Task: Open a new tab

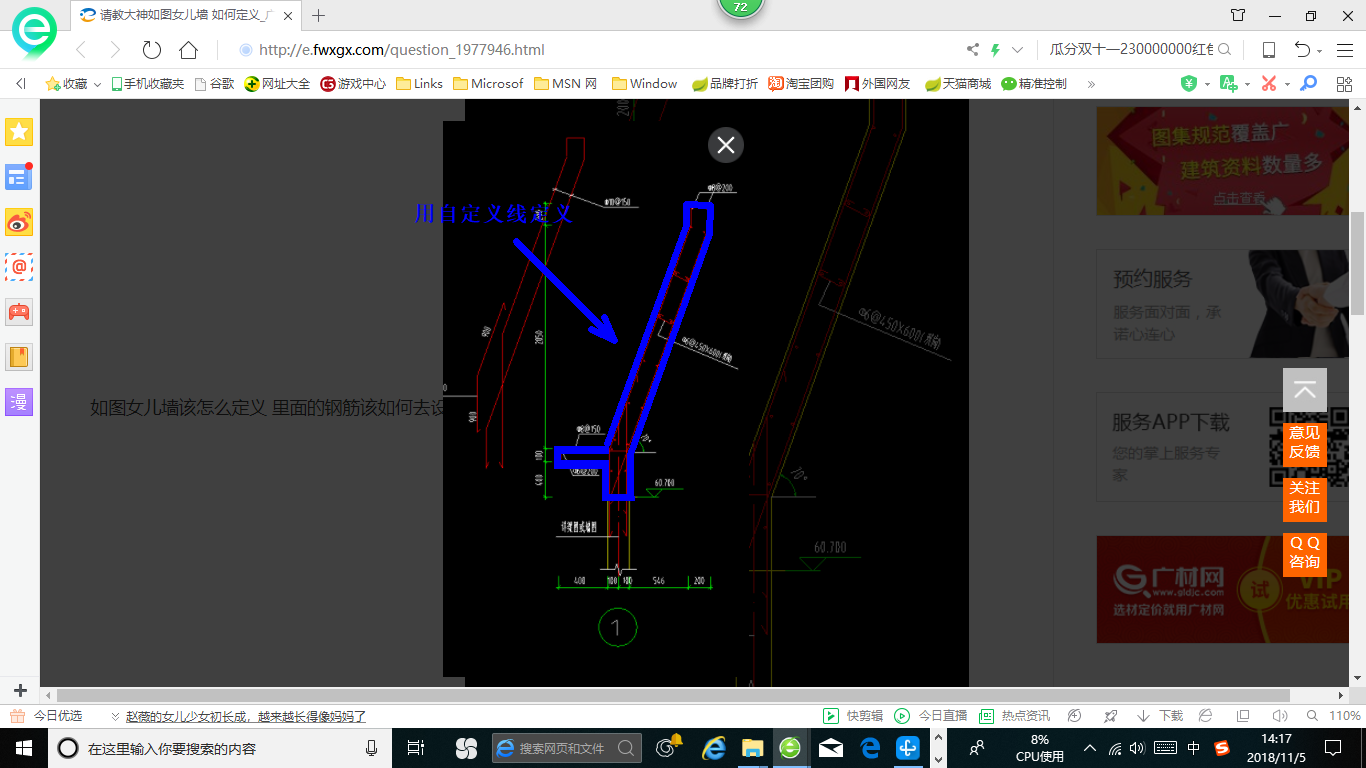Action: [319, 15]
